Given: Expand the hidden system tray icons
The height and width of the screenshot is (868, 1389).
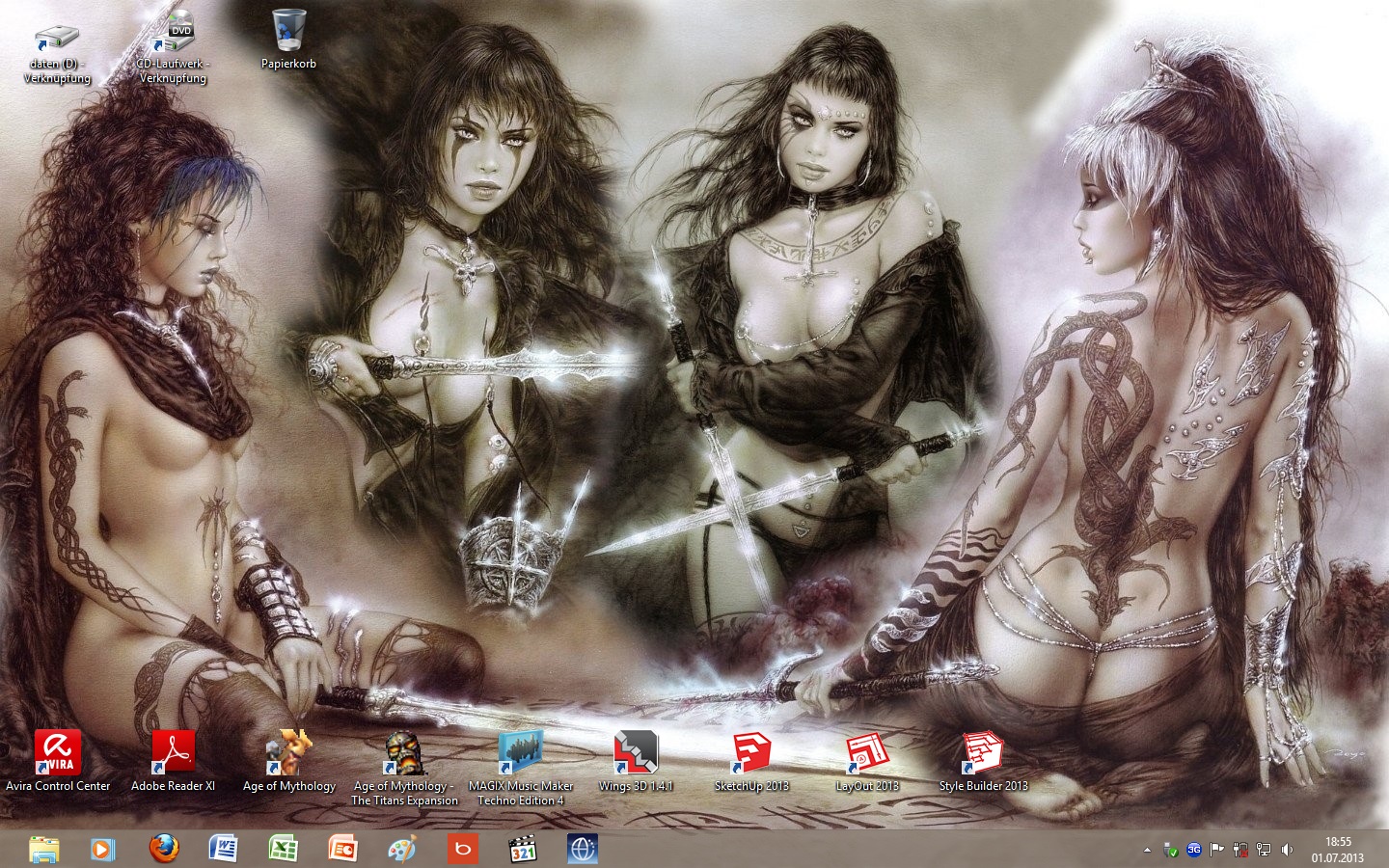Looking at the screenshot, I should [x=1147, y=850].
